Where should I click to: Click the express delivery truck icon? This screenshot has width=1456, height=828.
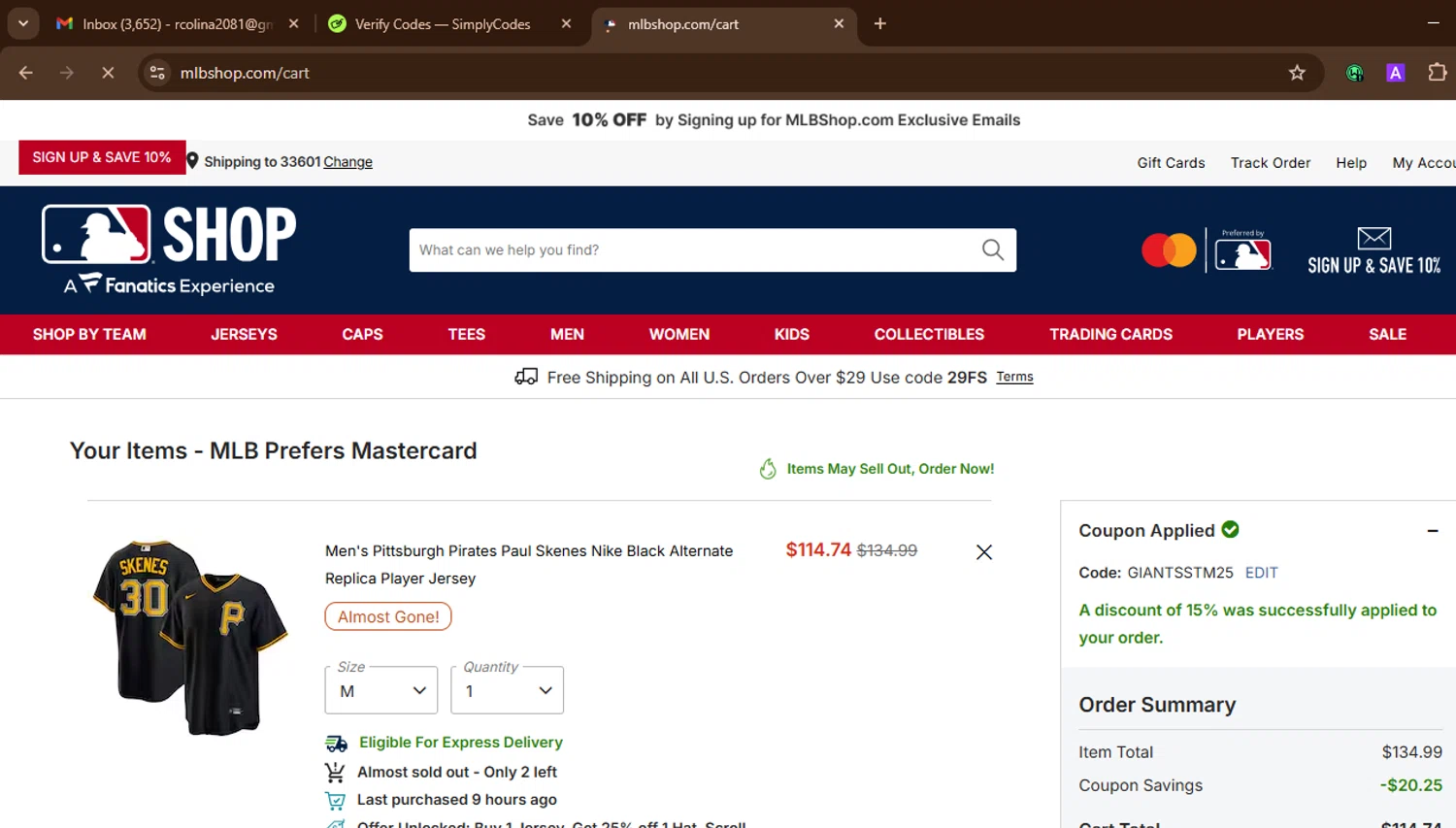click(336, 744)
